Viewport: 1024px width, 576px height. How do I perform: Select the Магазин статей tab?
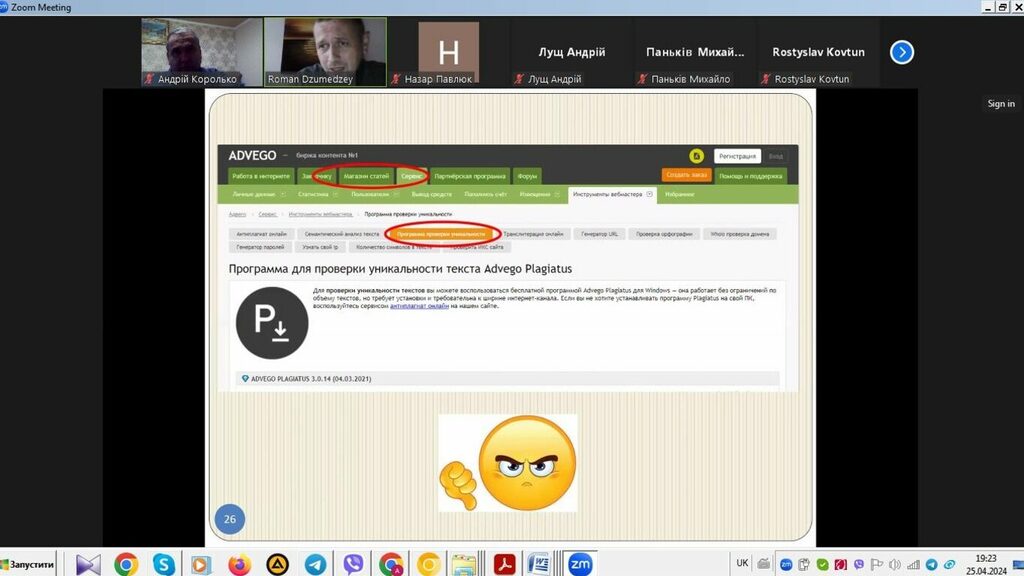point(365,175)
